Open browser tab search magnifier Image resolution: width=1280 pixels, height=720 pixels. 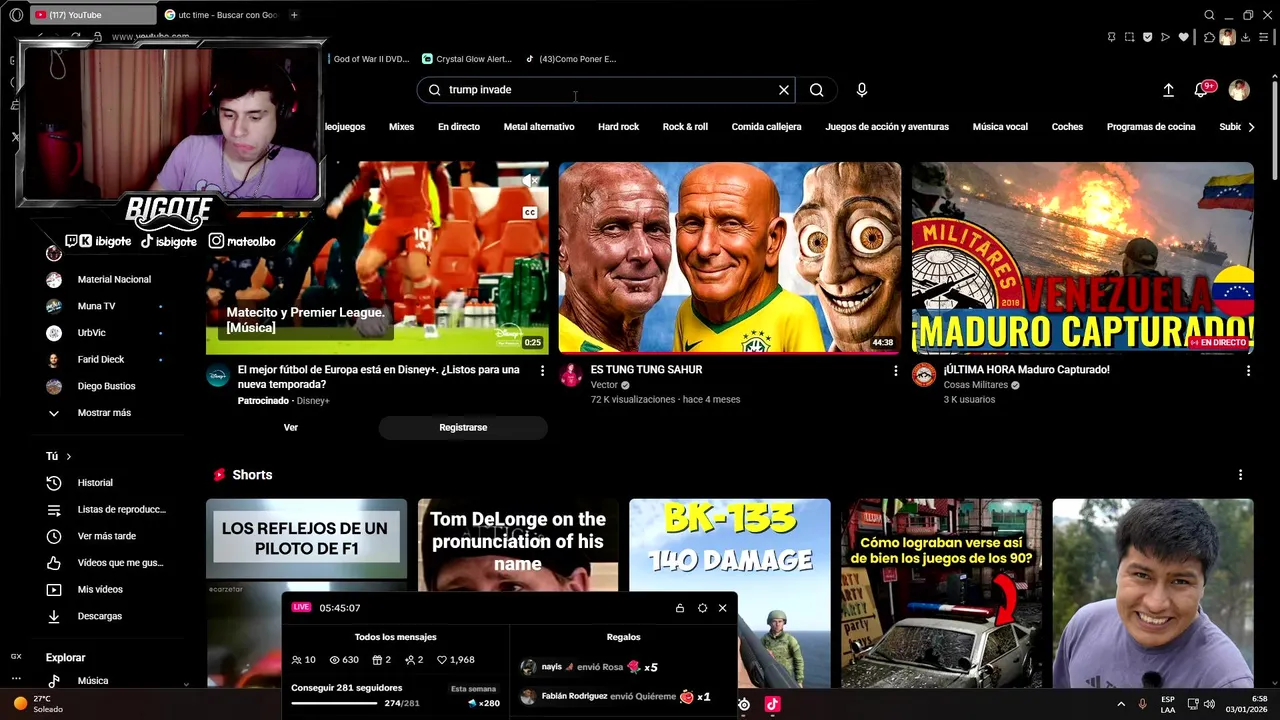tap(1209, 15)
